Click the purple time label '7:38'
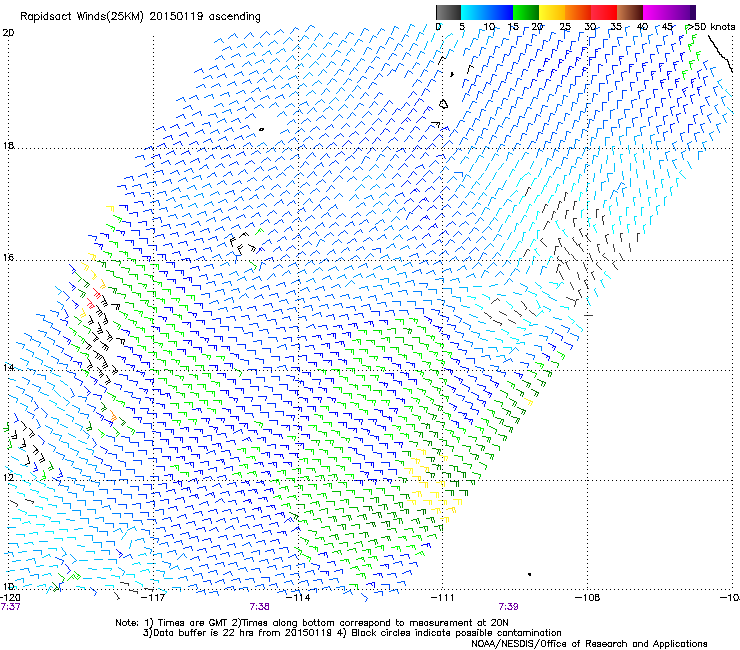The image size is (740, 650). (260, 607)
